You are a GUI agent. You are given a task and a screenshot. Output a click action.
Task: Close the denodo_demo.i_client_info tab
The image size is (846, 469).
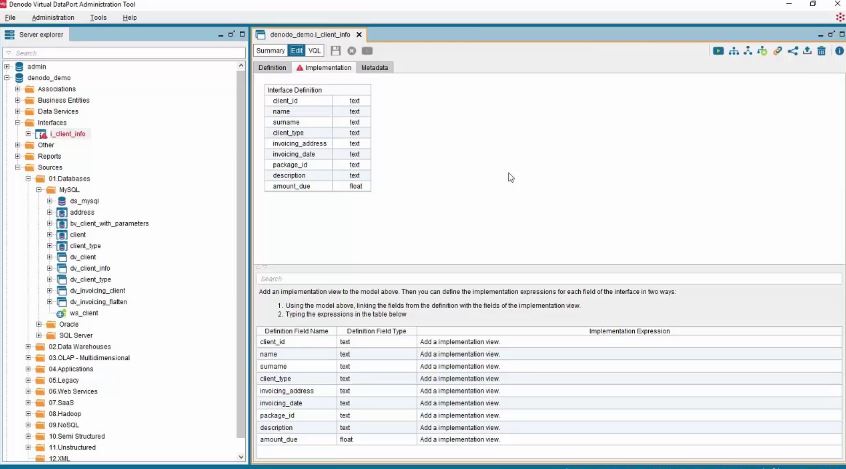pos(359,35)
